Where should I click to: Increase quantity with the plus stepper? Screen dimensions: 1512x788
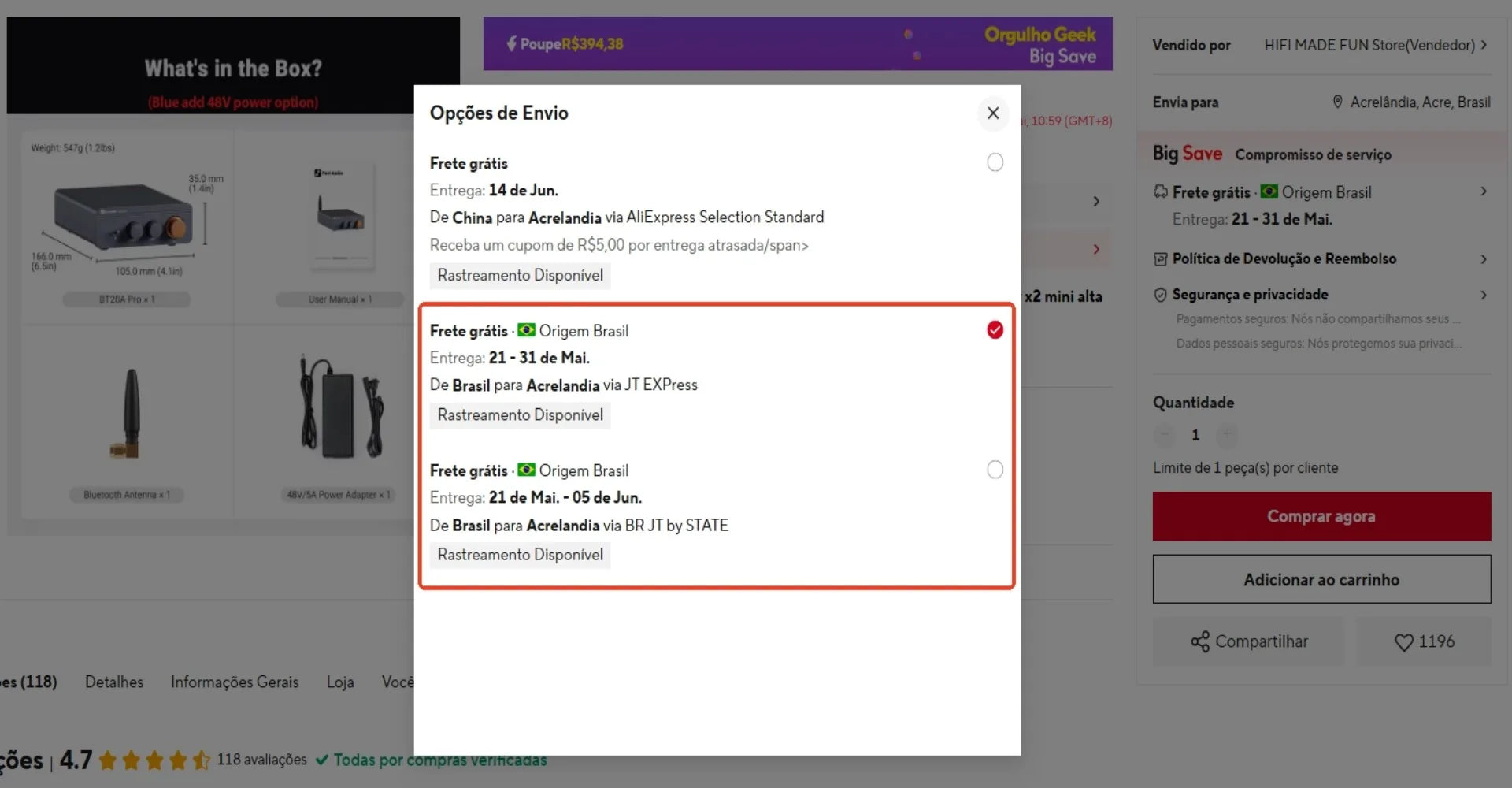[1226, 434]
